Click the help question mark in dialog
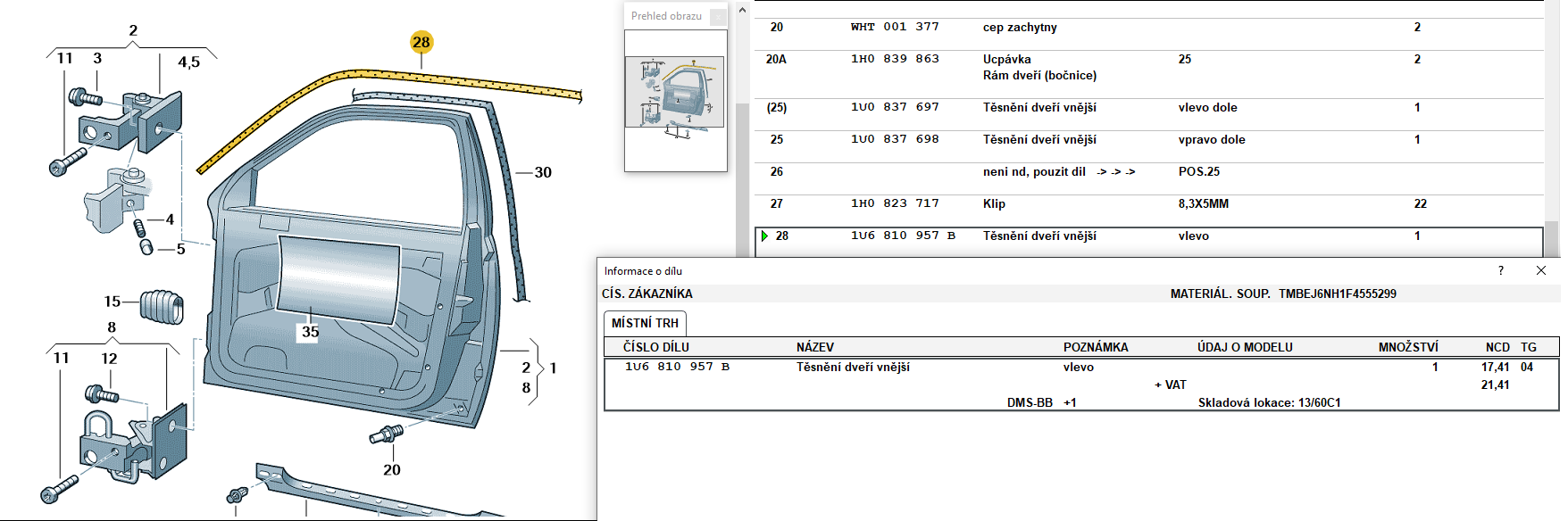This screenshot has width=1568, height=521. (x=1500, y=270)
